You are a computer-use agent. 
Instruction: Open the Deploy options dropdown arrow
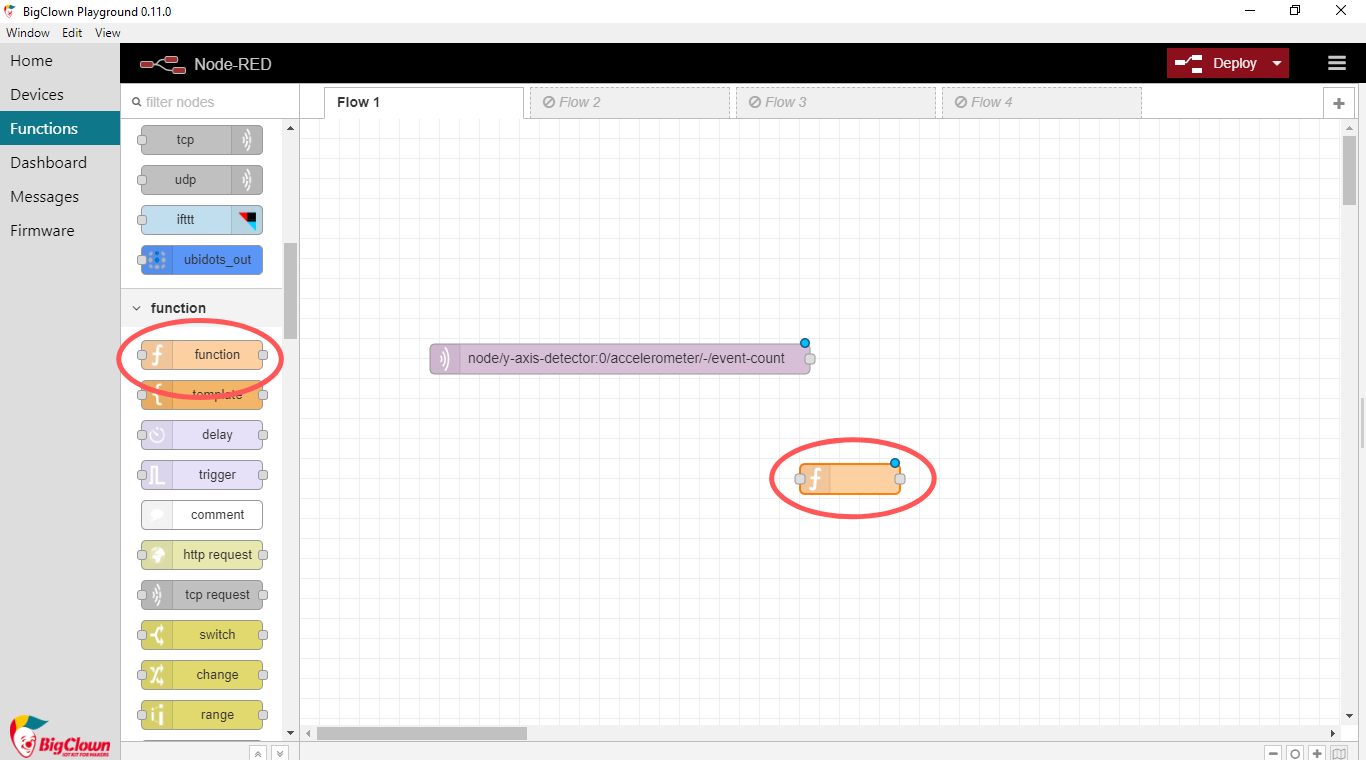1276,63
